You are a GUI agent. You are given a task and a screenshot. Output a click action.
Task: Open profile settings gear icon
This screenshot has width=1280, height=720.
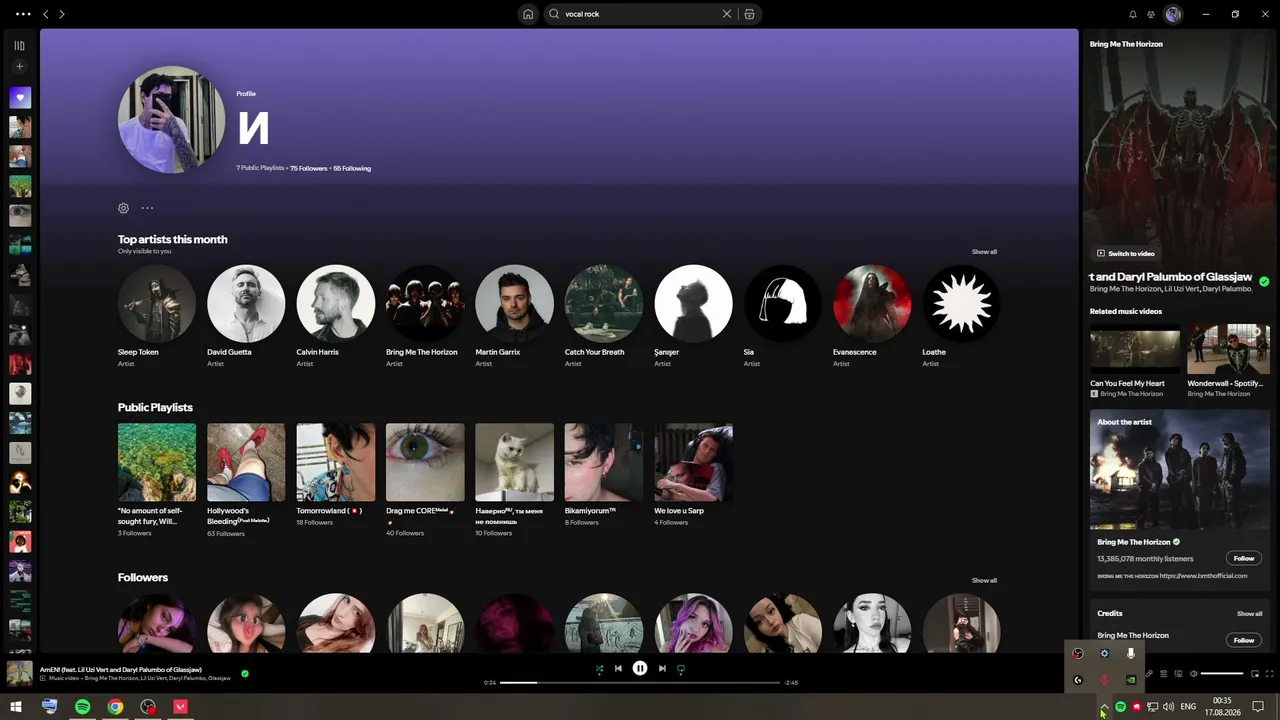pyautogui.click(x=123, y=208)
